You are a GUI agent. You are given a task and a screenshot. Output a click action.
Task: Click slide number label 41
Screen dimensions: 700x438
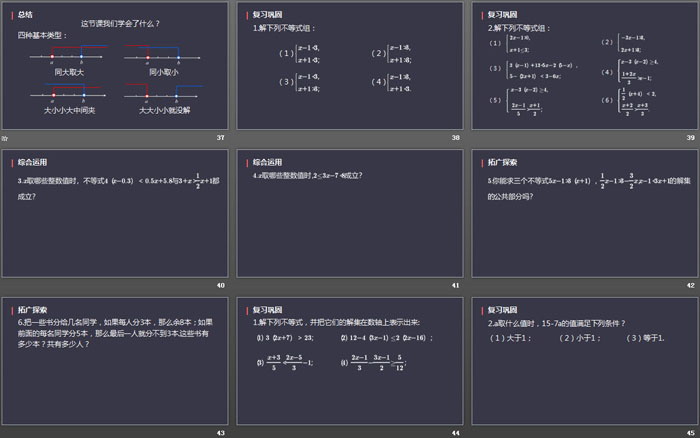click(x=455, y=285)
